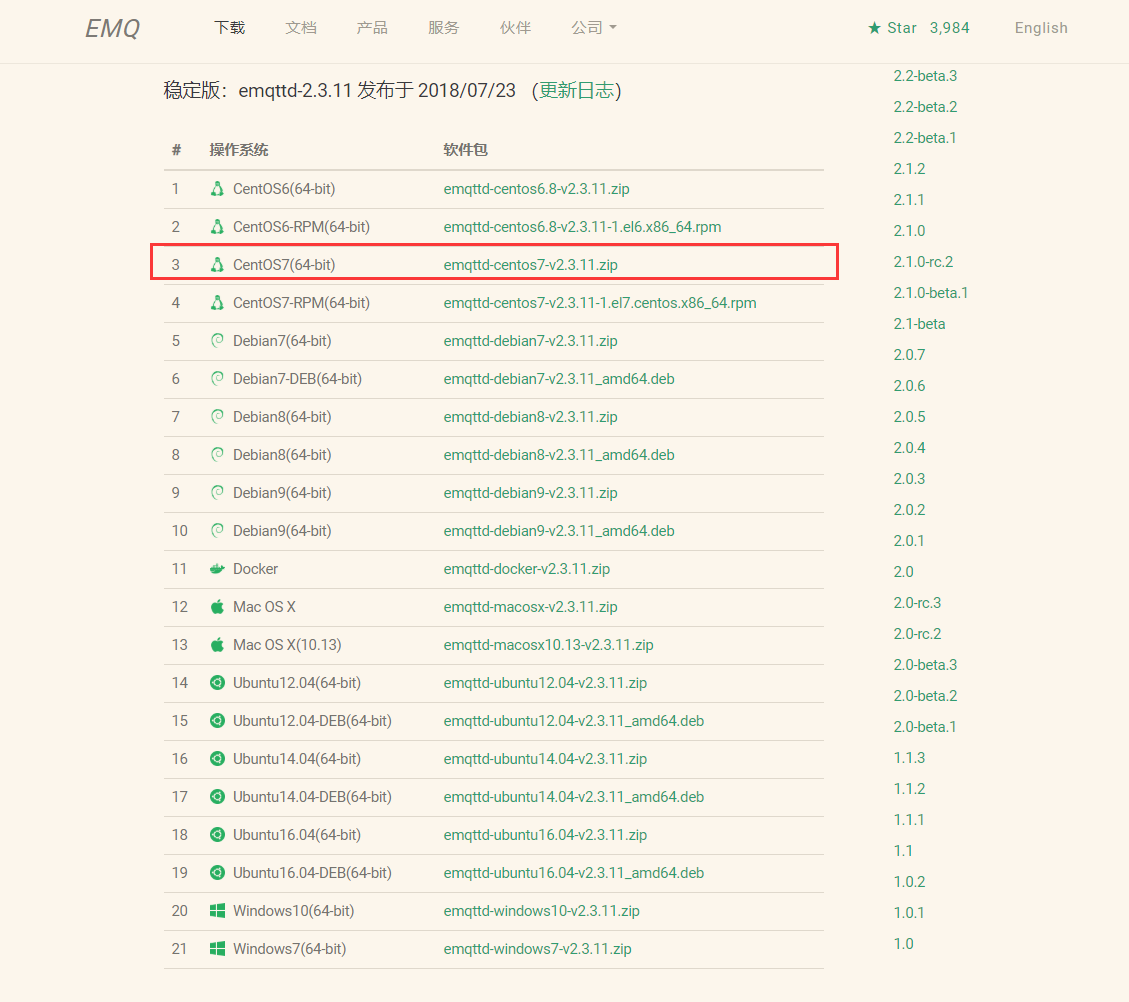The image size is (1129, 1002).
Task: Open version 2.0-beta.1 link
Action: click(x=925, y=727)
